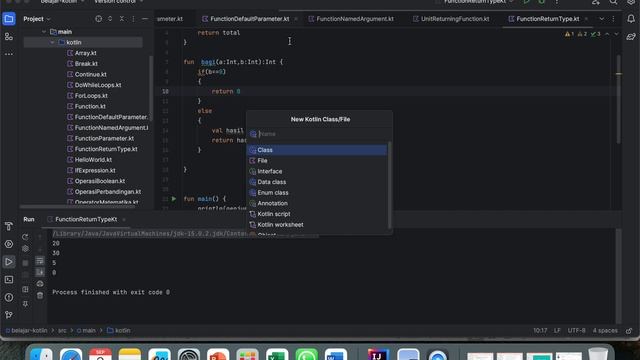Open the Run tool window icon

(9, 262)
